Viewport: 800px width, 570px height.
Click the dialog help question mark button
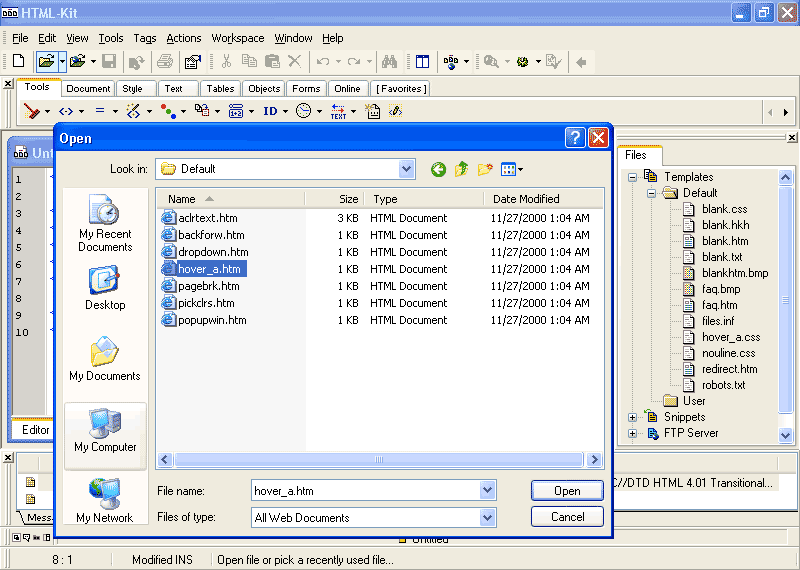click(x=574, y=137)
